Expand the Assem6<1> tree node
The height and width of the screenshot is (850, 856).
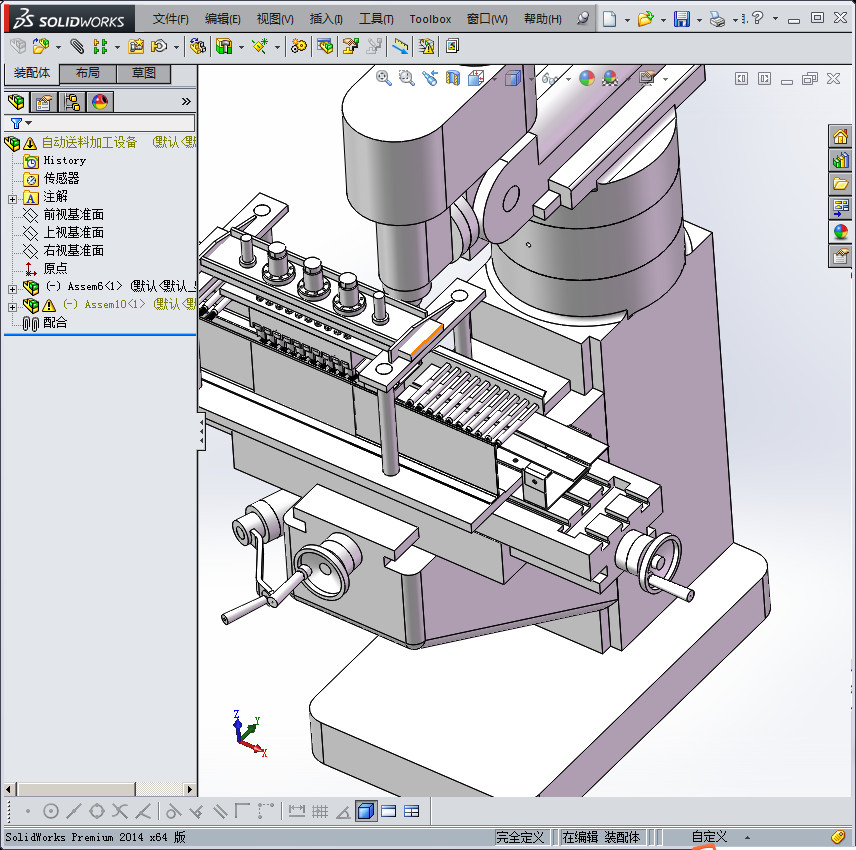12,287
